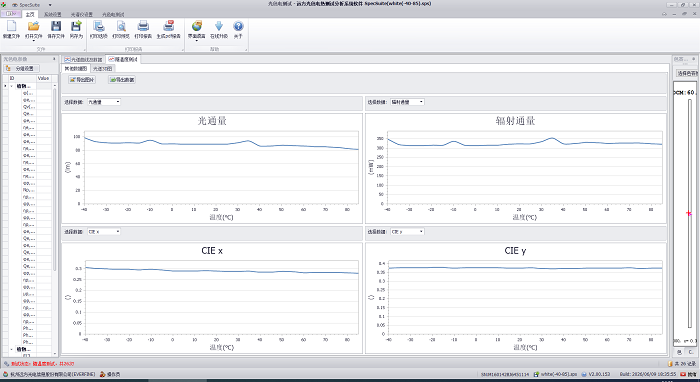The width and height of the screenshot is (700, 382).
Task: Open print options icon in ribbon
Action: coord(99,29)
